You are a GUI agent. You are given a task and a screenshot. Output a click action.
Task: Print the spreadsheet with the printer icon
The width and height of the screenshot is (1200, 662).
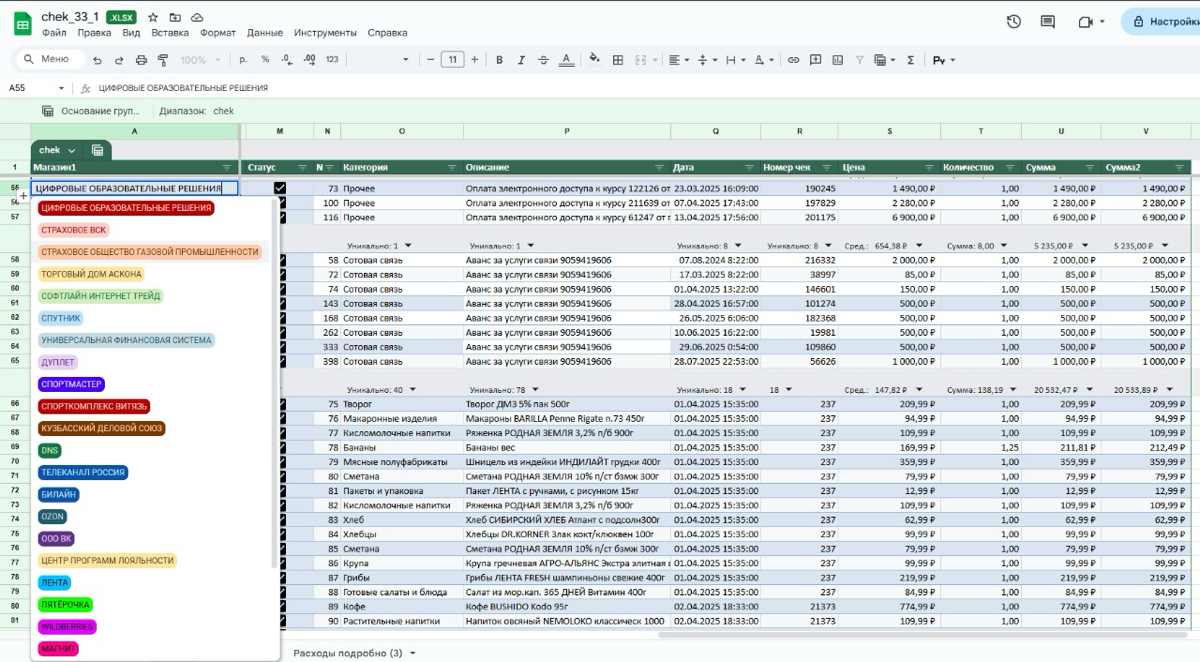coord(141,60)
